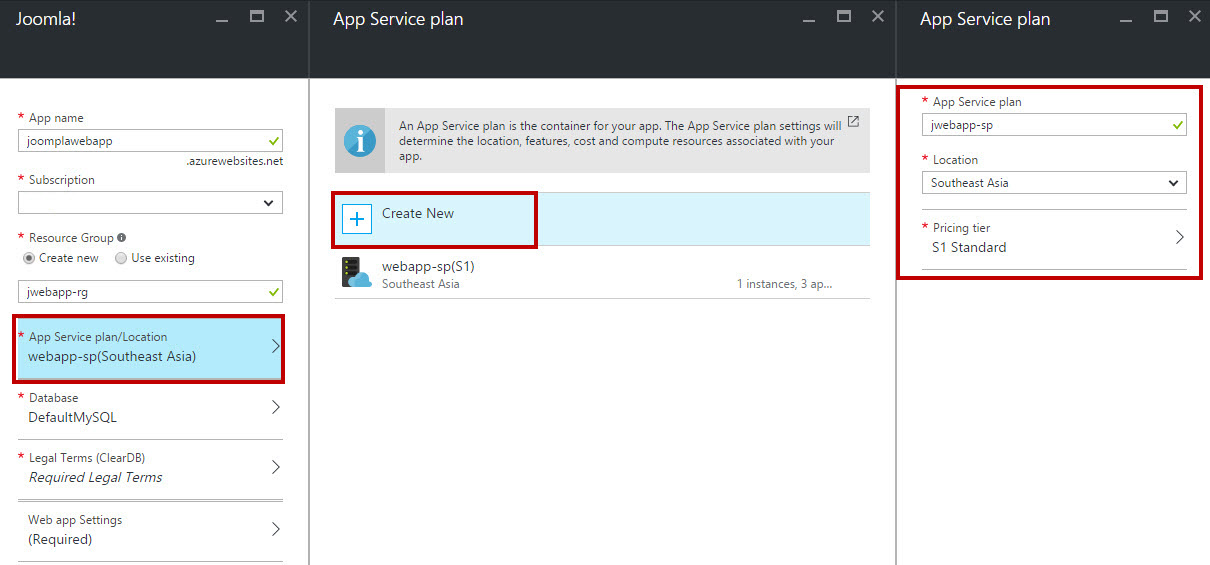
Task: Click the .azurewebsites.net domain text
Action: pos(235,160)
